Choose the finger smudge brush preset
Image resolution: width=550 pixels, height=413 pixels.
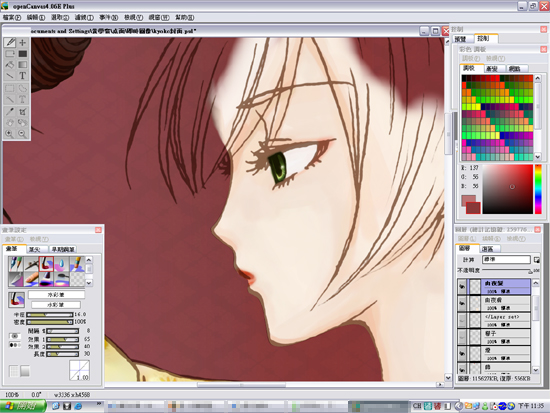click(31, 279)
